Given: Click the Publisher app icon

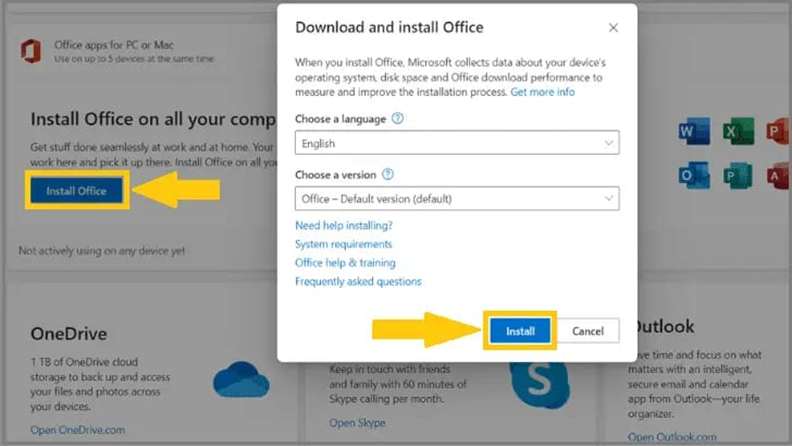Looking at the screenshot, I should coord(737,175).
